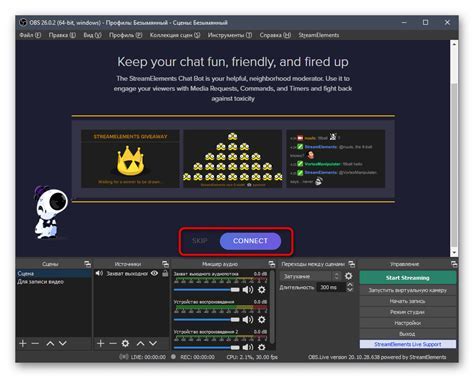Viewport: 474px width, 378px height.
Task: Open the Вид menu
Action: (92, 35)
